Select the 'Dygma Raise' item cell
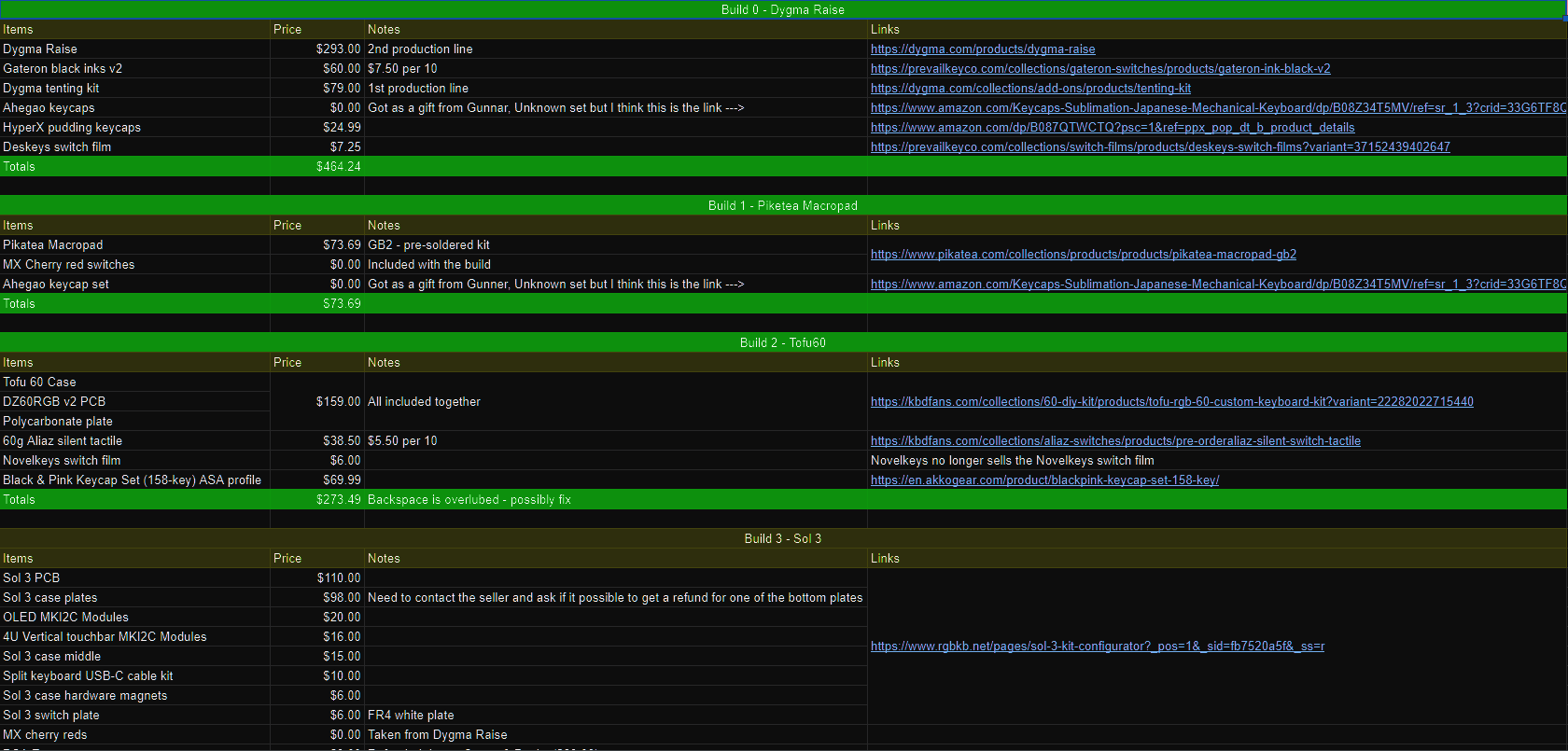This screenshot has width=1568, height=751. click(x=135, y=49)
